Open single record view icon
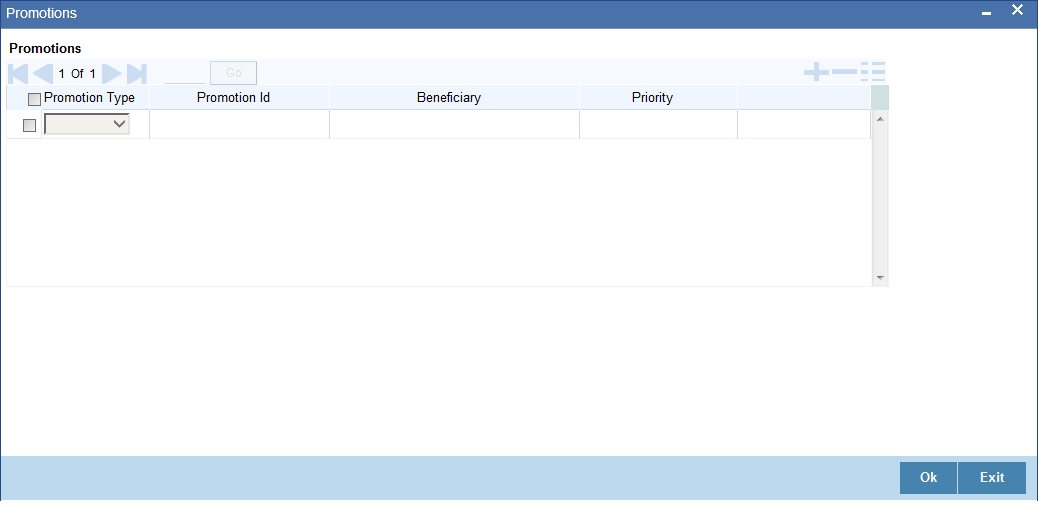 (x=873, y=72)
